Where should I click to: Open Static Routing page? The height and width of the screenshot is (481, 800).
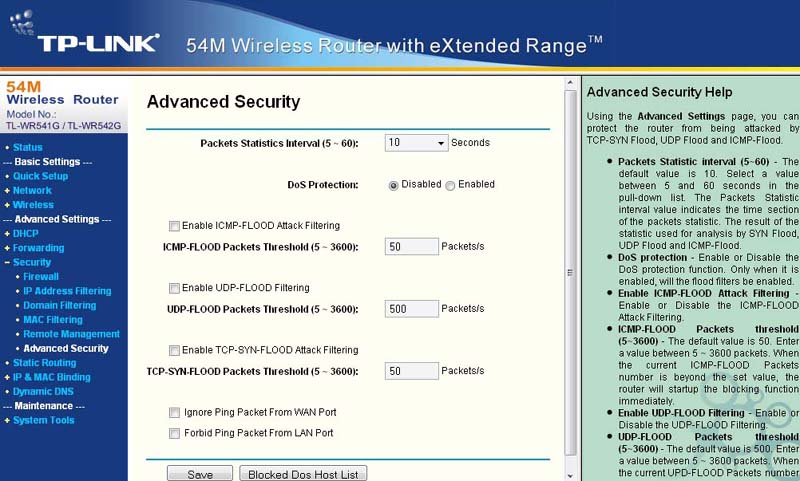pyautogui.click(x=44, y=363)
